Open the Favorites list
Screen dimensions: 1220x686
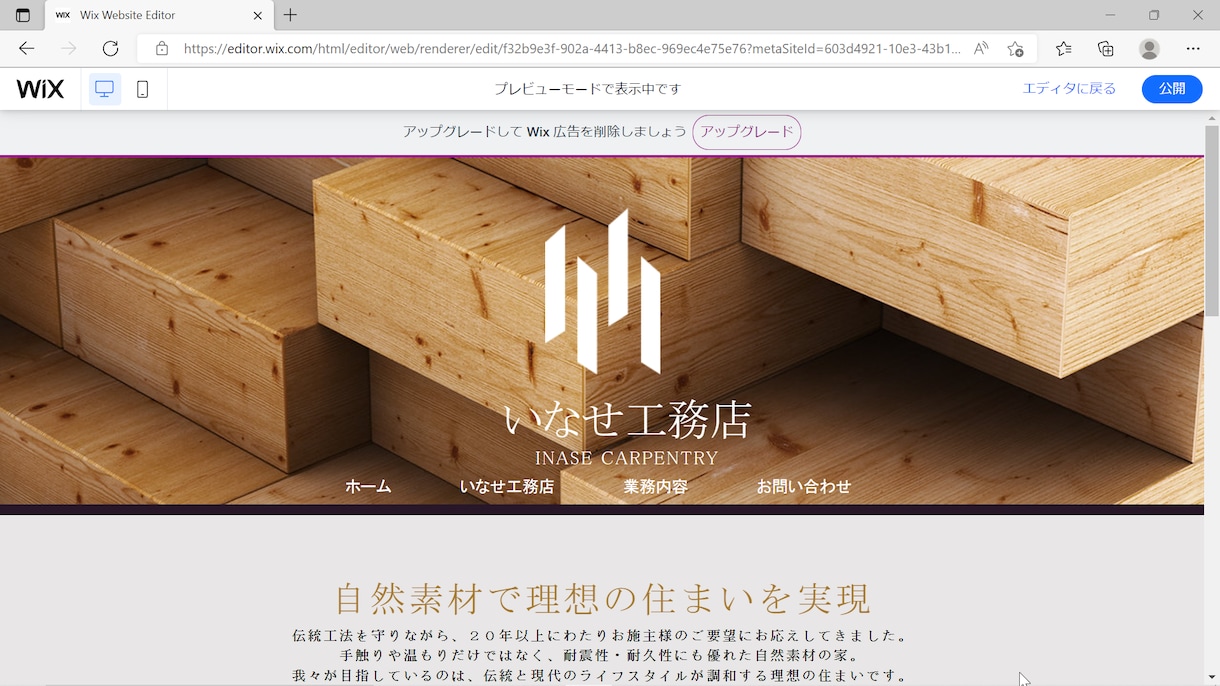tap(1063, 48)
